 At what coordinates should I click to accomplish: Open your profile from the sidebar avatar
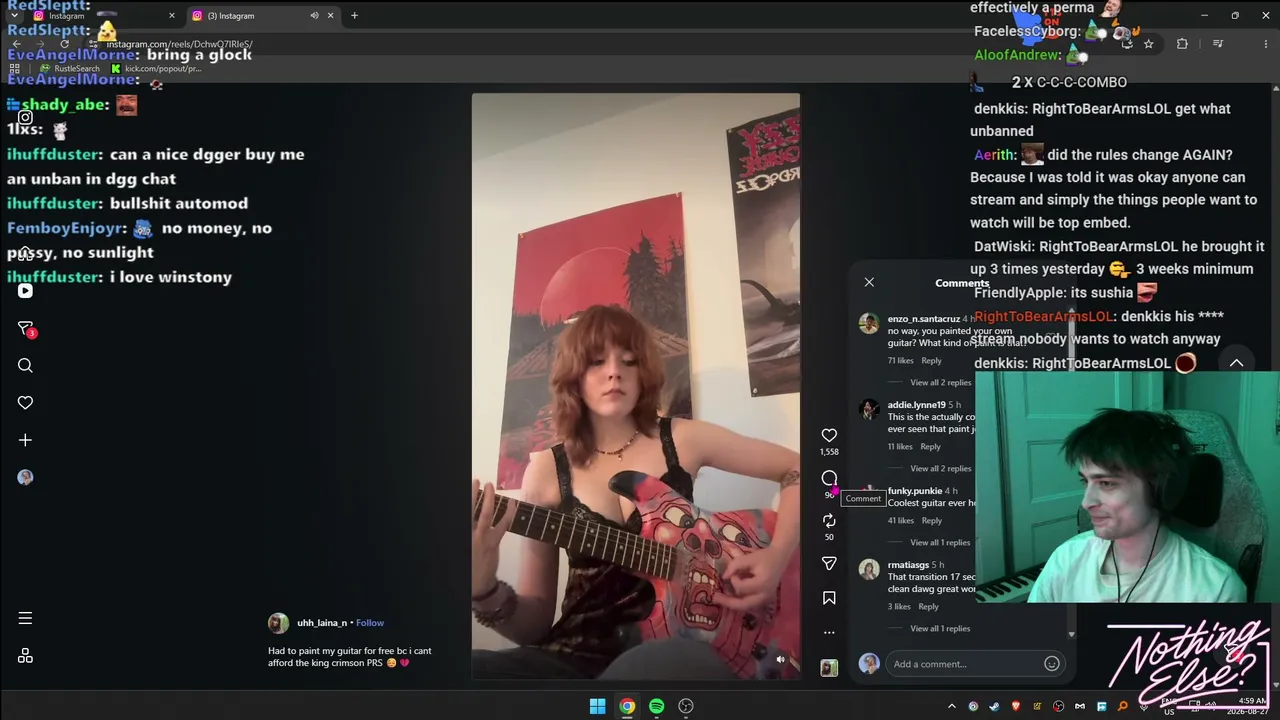tap(25, 477)
